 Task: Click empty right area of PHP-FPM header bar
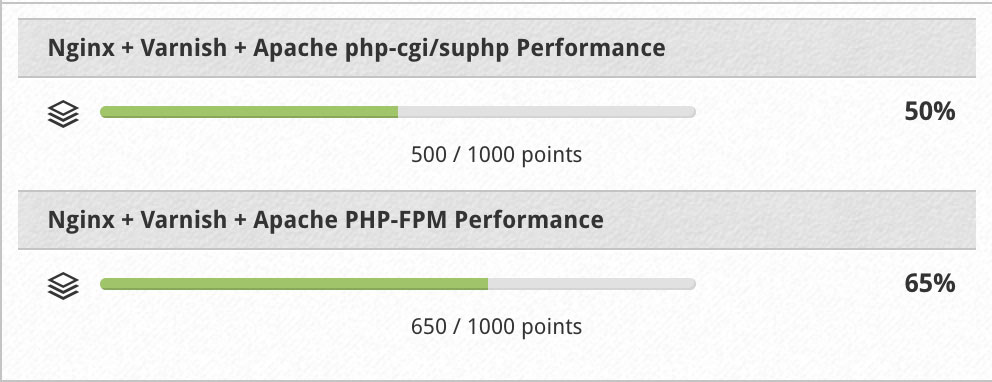pos(791,220)
